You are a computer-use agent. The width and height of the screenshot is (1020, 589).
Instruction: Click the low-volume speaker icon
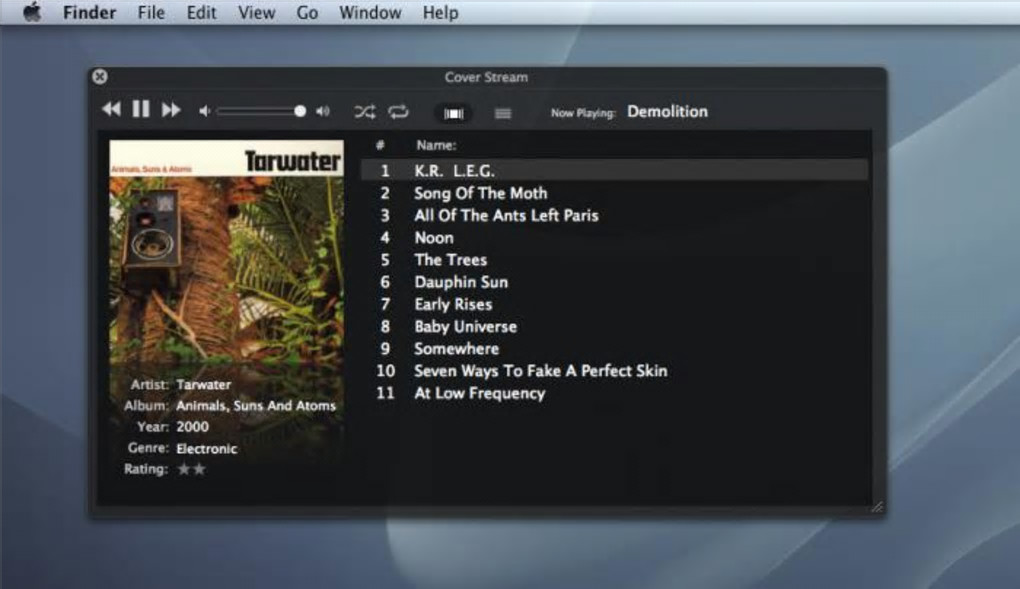click(x=204, y=111)
